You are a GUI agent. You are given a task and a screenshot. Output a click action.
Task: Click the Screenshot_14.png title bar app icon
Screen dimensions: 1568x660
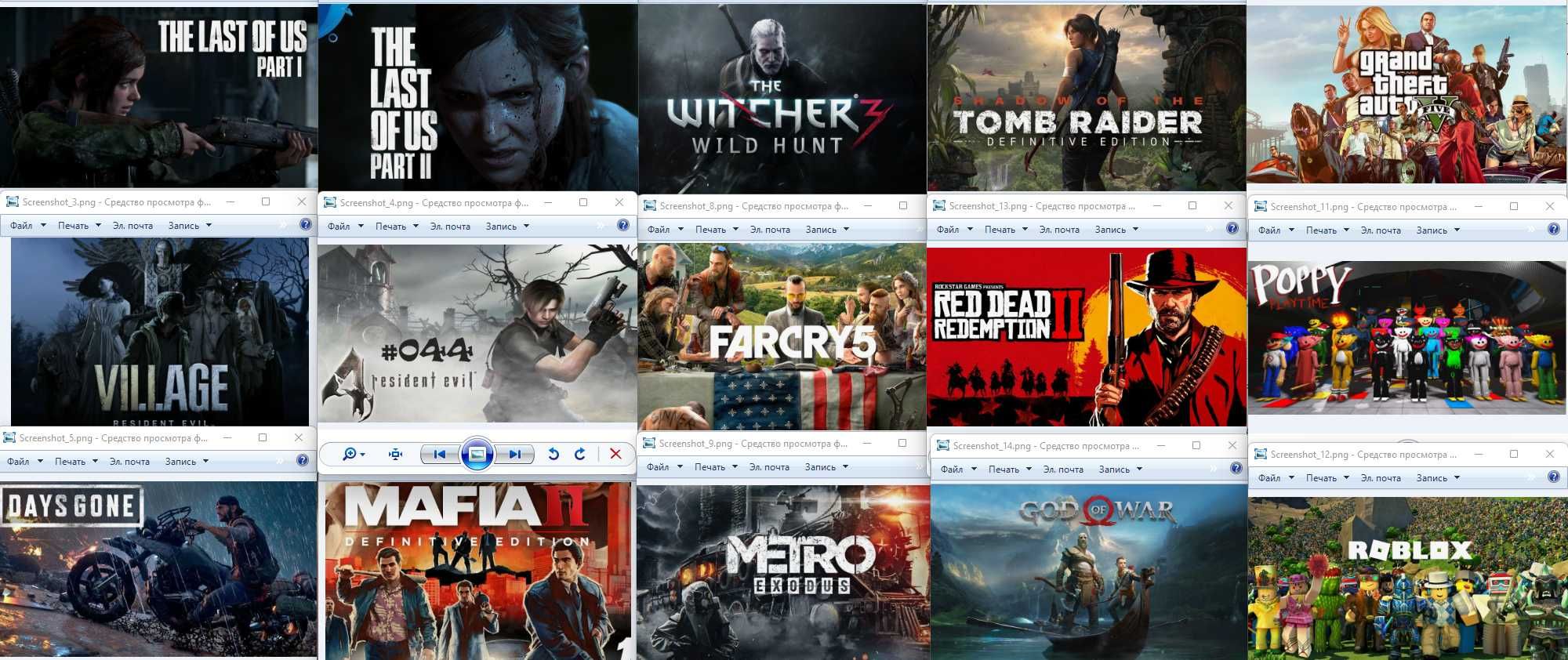pyautogui.click(x=942, y=445)
